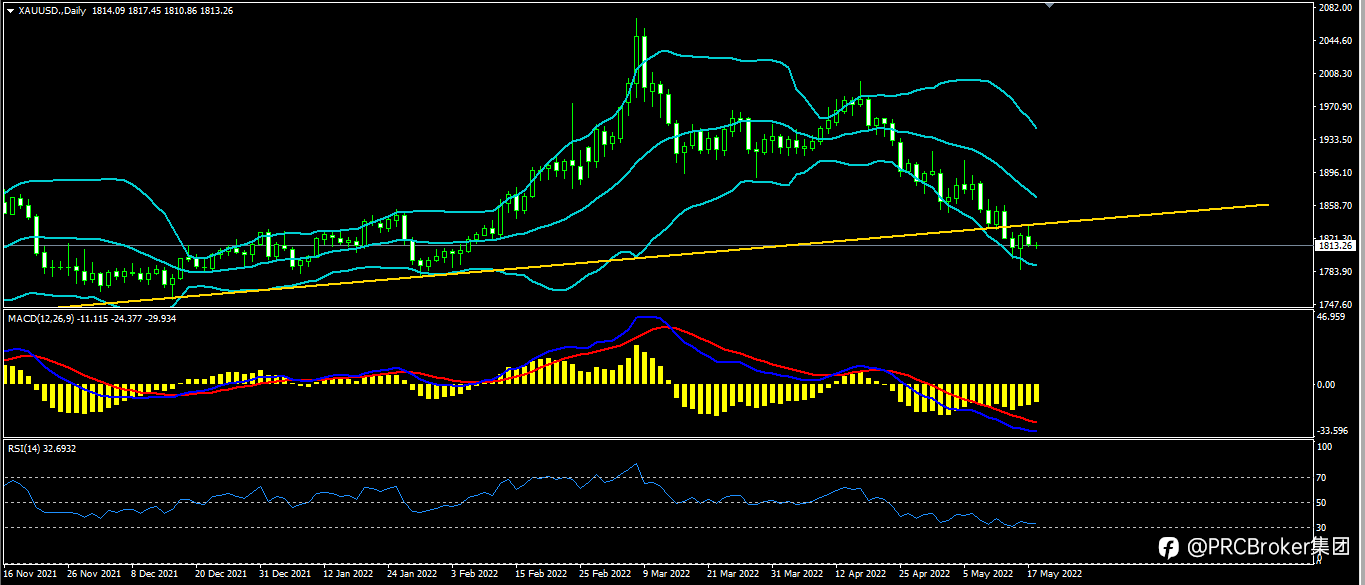Click the chart shift triangle marker at top
Viewport: 1365px width, 585px height.
coord(1049,6)
